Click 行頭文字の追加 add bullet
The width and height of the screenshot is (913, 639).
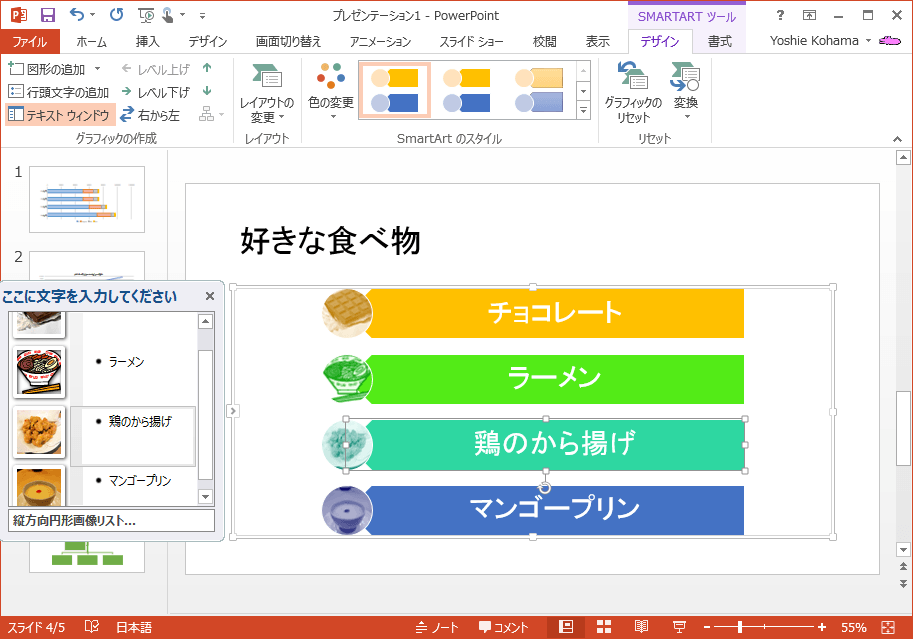pos(59,92)
